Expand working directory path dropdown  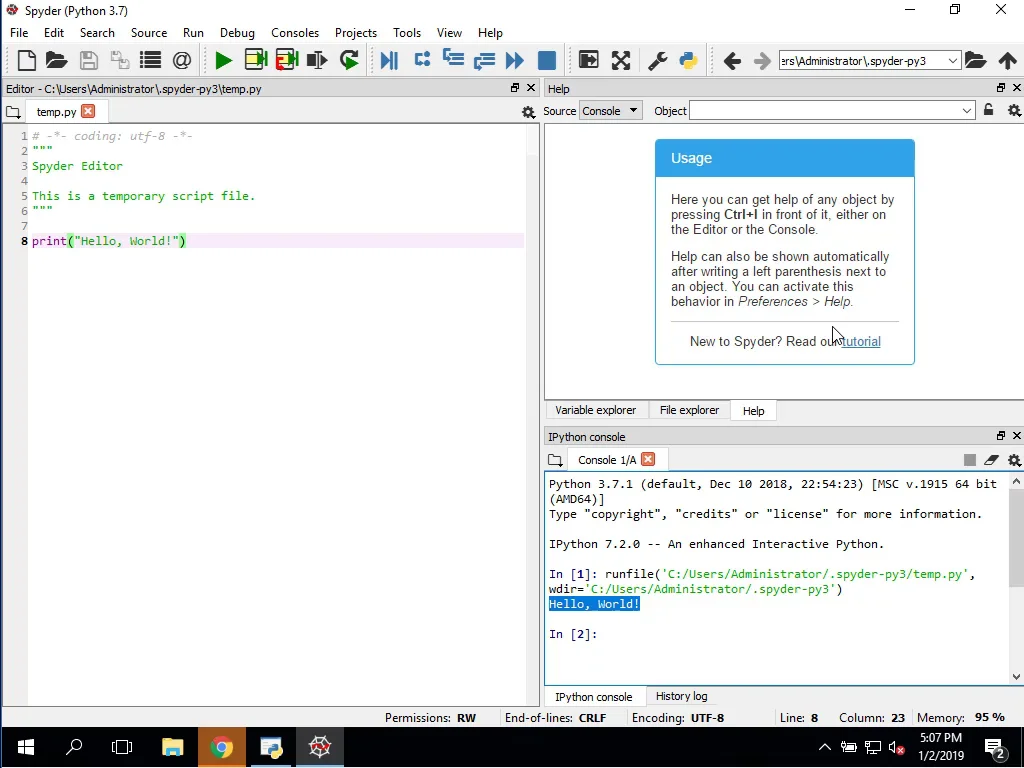point(953,61)
